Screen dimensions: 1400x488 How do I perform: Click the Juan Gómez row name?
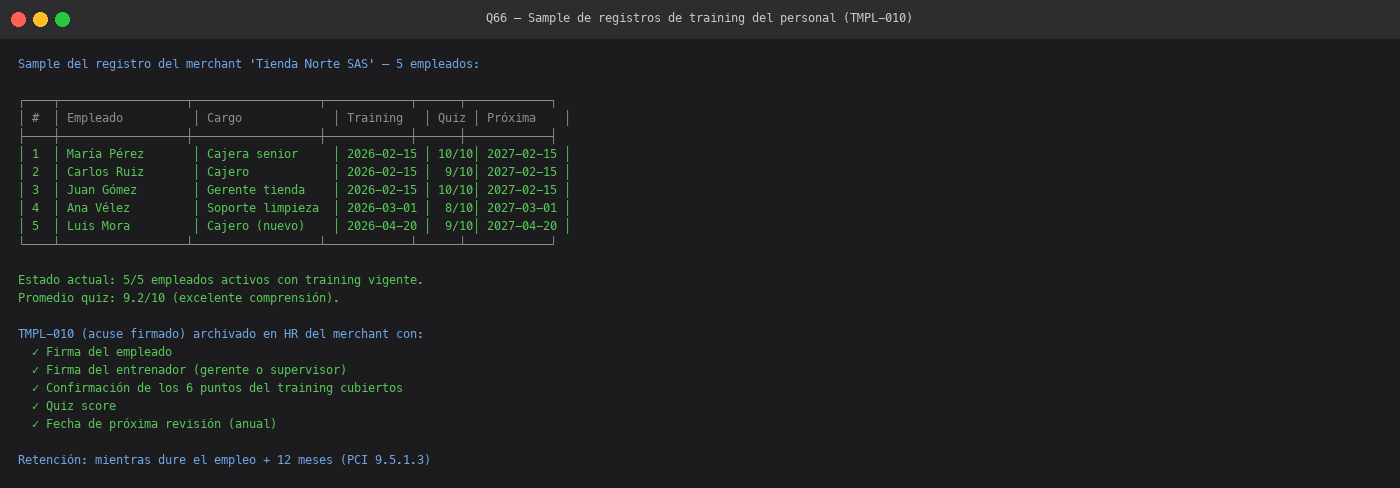(102, 190)
